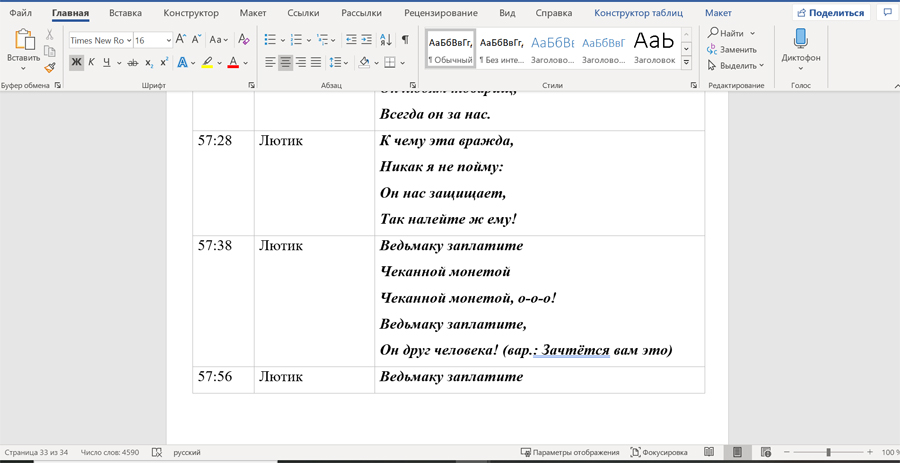Toggle subscript x₂ formatting
Screen dimensions: 900x463
pyautogui.click(x=149, y=63)
